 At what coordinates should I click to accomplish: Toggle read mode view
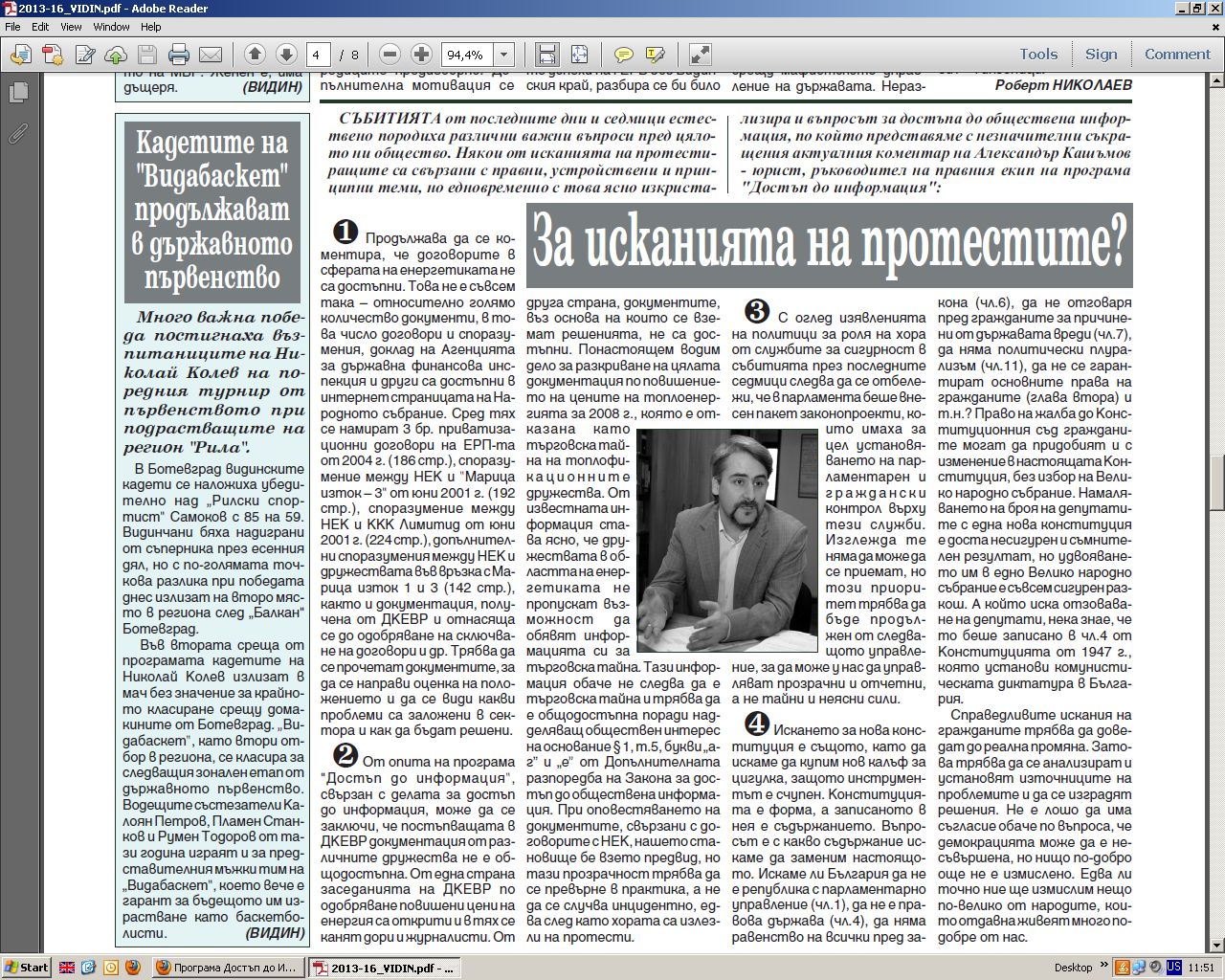(701, 55)
